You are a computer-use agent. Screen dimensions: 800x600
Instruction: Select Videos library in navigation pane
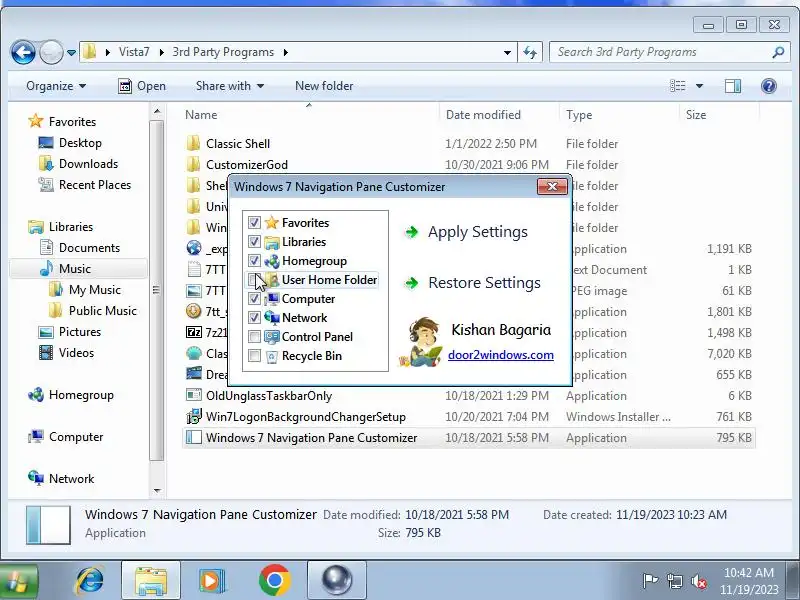(x=76, y=353)
